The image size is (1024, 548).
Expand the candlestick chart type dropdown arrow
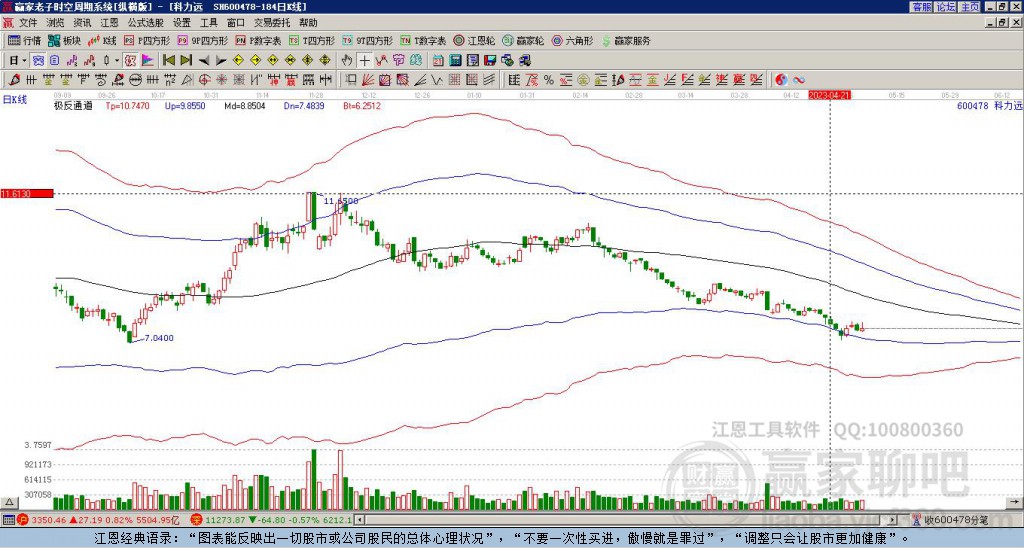116,61
